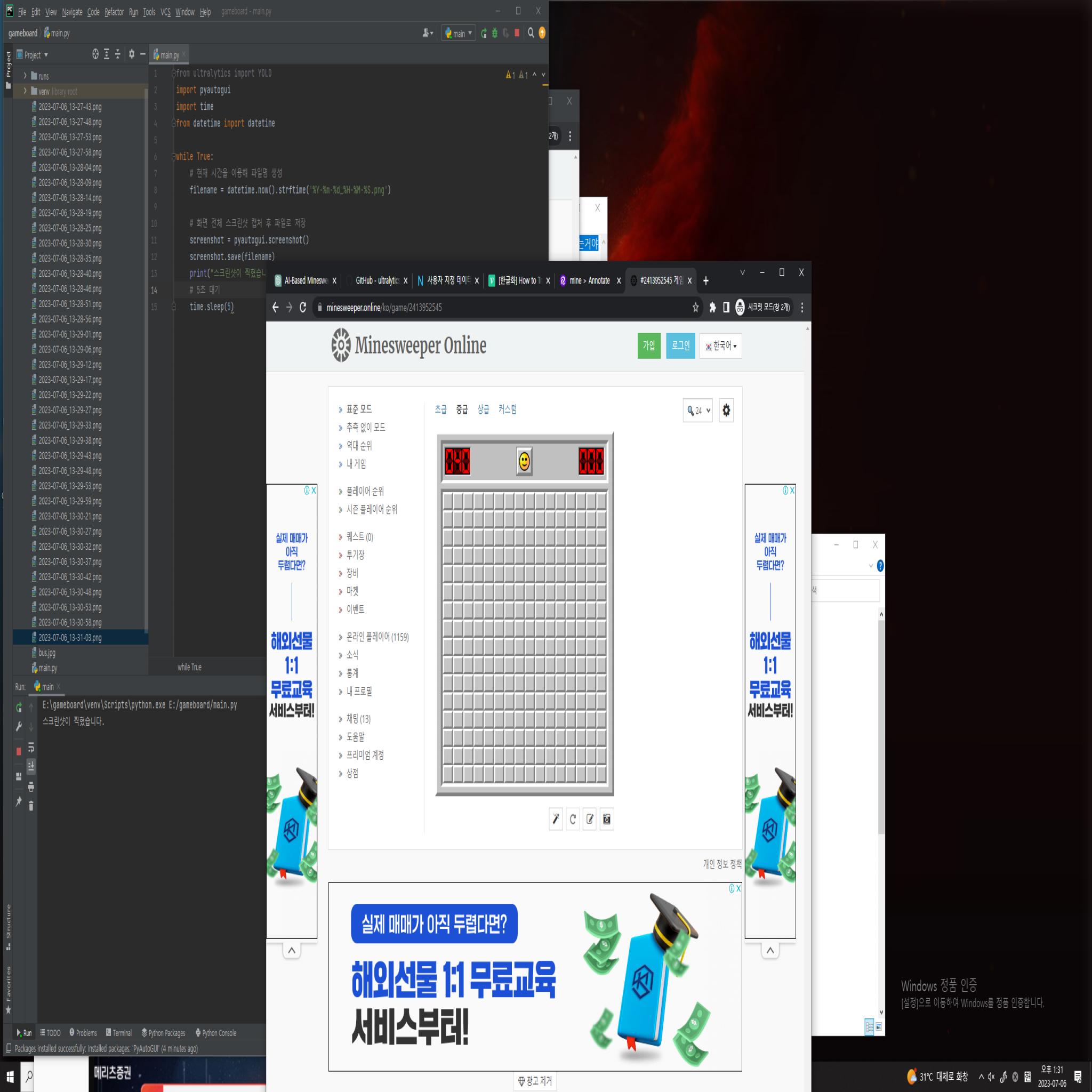Open the 한국어 language dropdown
Image resolution: width=1092 pixels, height=1092 pixels.
pyautogui.click(x=721, y=346)
